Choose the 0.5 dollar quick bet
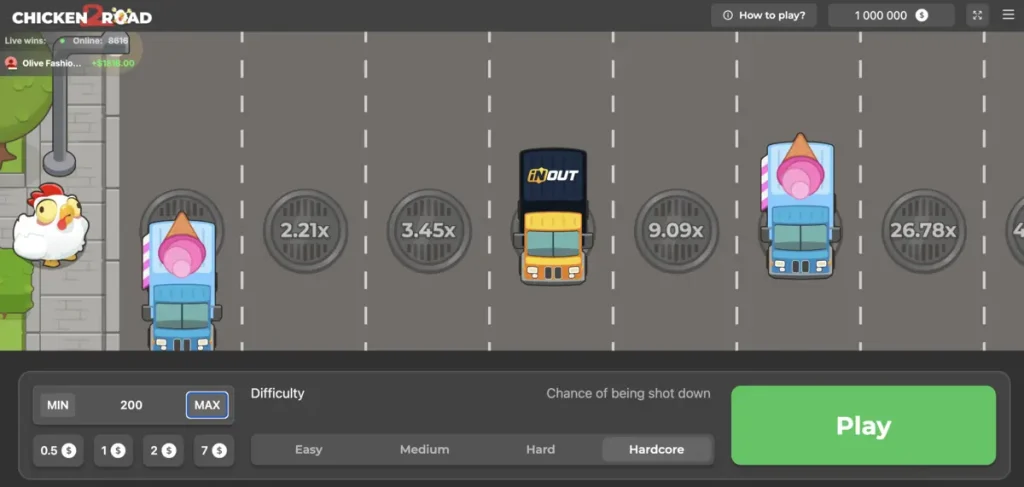Screen dimensions: 1024x487 pyautogui.click(x=58, y=451)
